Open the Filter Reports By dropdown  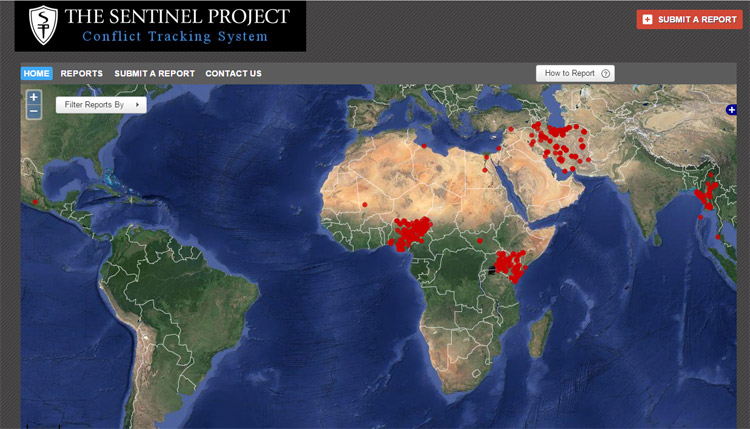pyautogui.click(x=101, y=104)
